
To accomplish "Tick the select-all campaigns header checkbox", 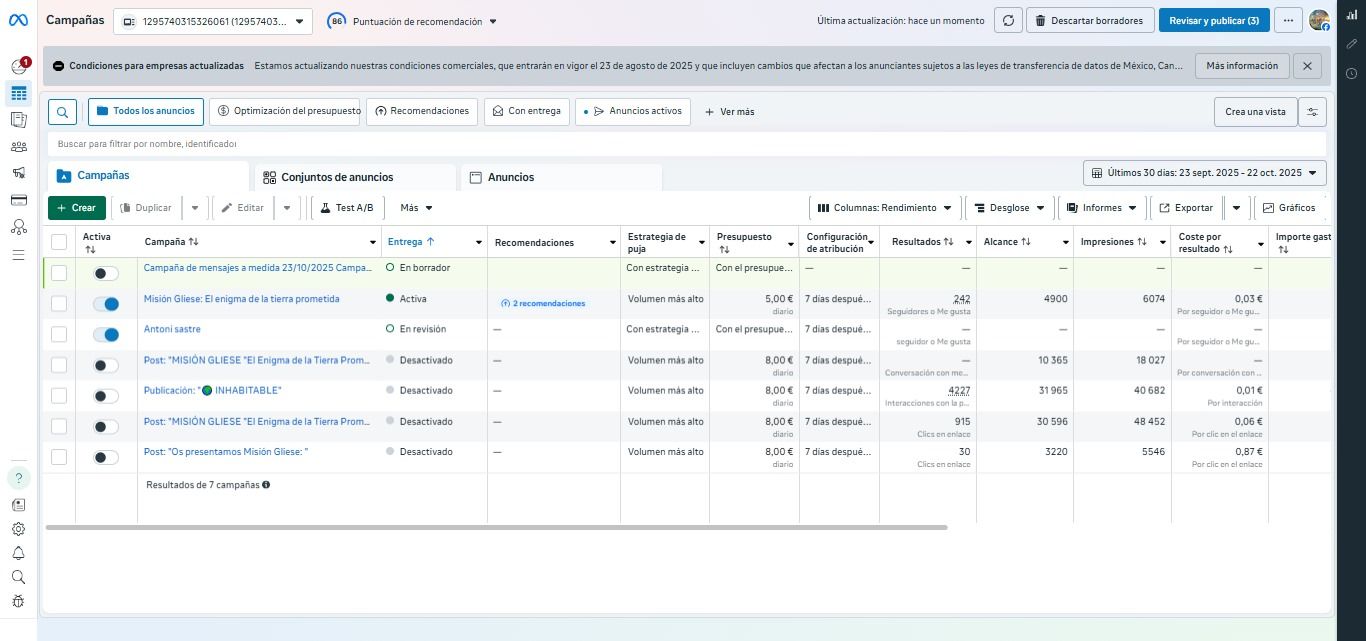I will [59, 242].
